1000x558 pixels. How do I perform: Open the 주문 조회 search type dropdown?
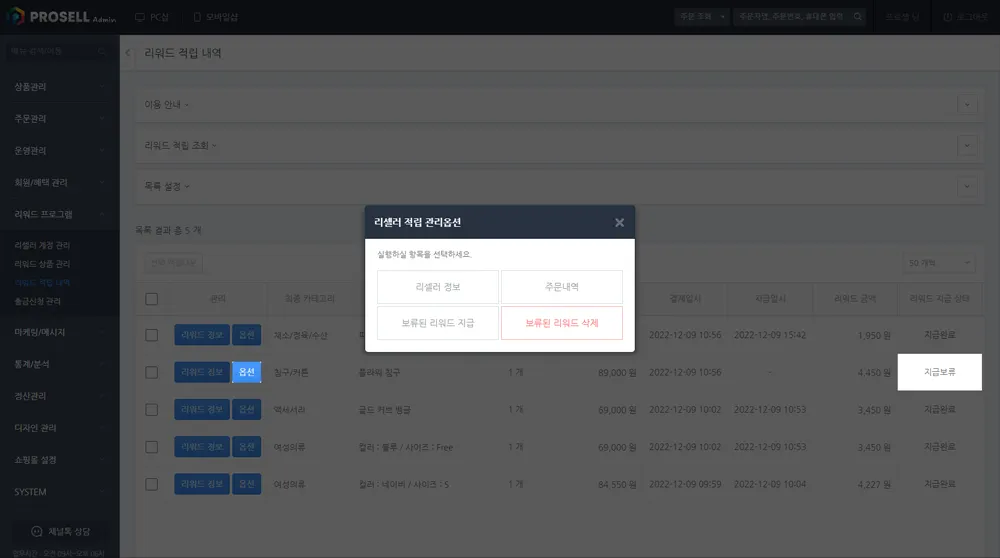coord(702,17)
